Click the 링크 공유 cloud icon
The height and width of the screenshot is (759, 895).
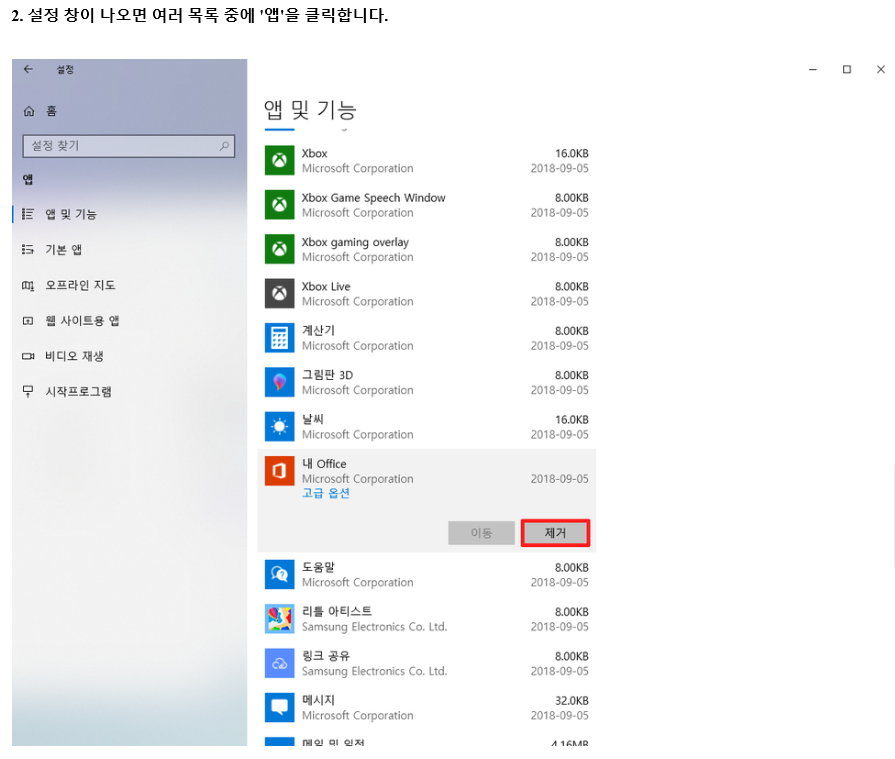[x=280, y=663]
